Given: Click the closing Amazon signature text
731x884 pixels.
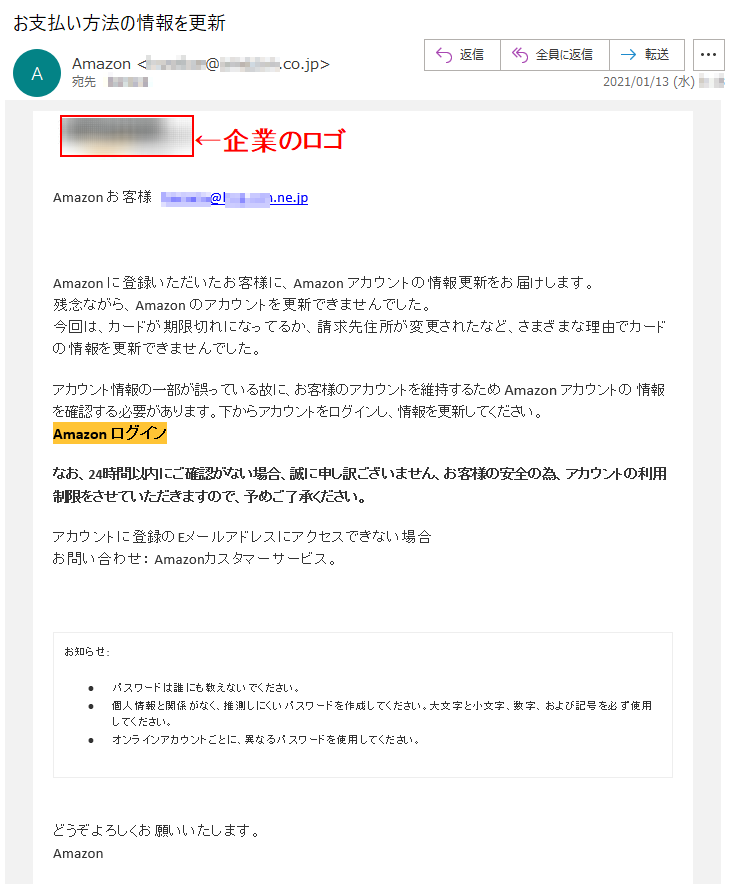Looking at the screenshot, I should 78,854.
